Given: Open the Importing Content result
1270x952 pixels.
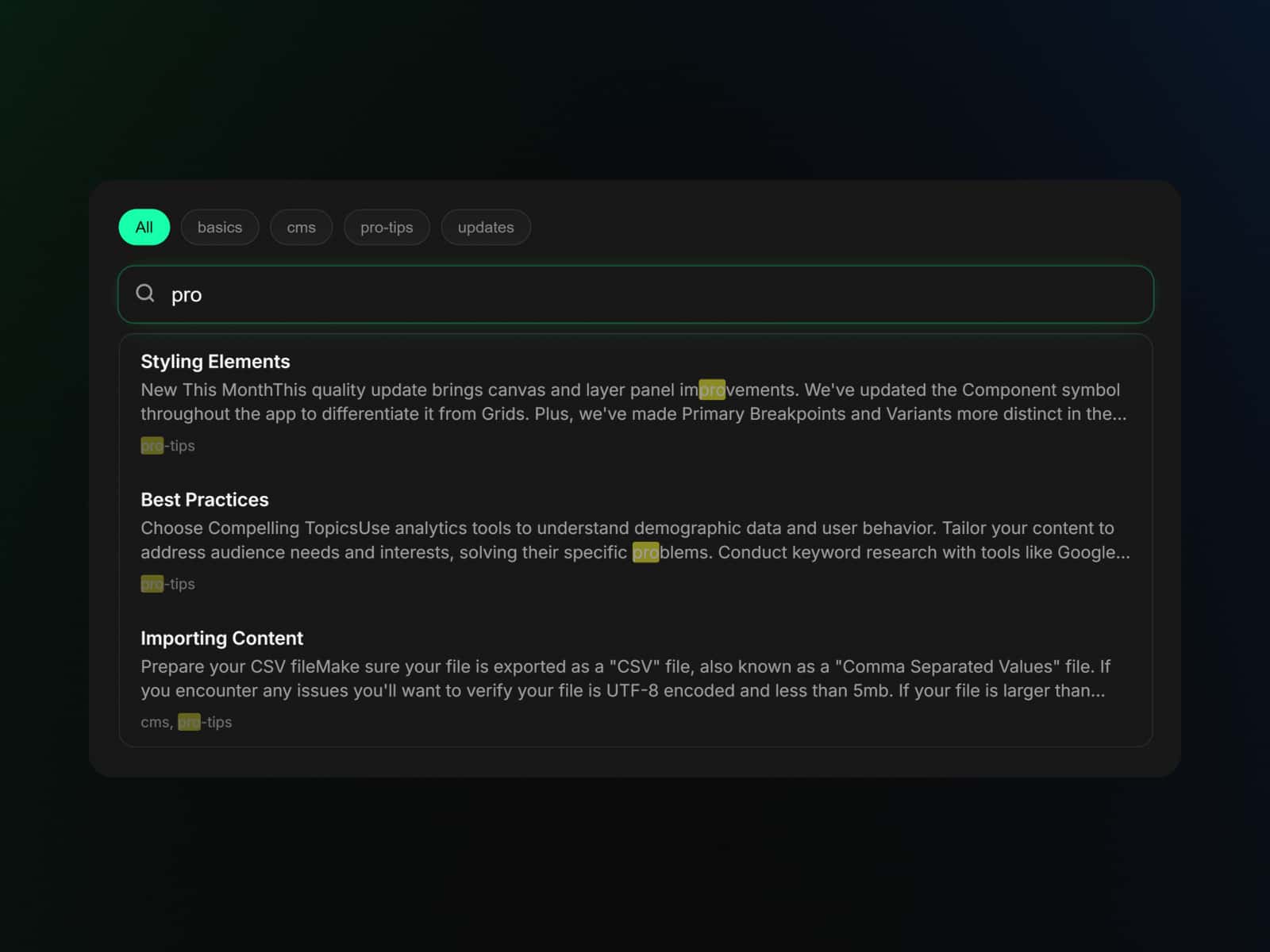Looking at the screenshot, I should coord(222,639).
